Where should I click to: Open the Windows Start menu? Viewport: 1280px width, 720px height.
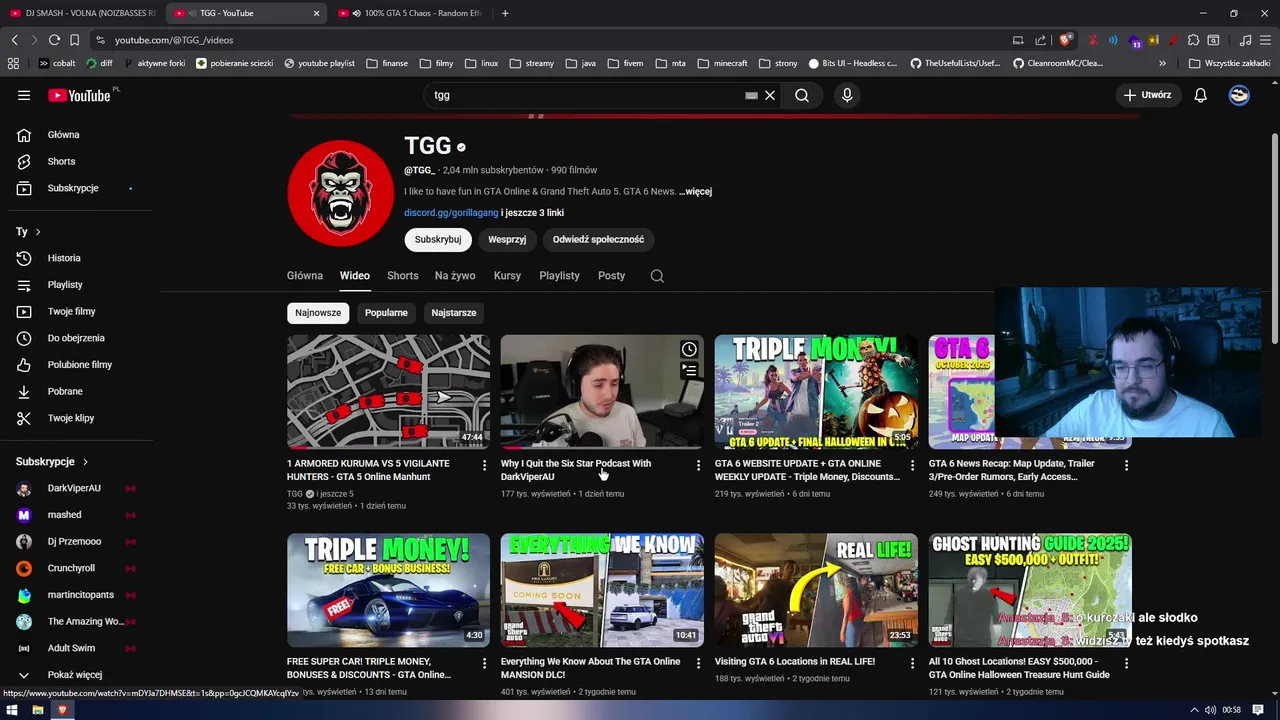pyautogui.click(x=12, y=710)
